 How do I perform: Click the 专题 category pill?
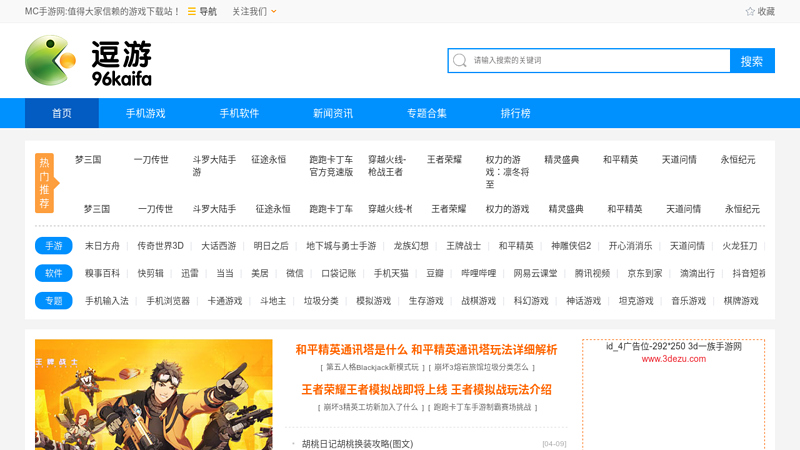point(54,301)
